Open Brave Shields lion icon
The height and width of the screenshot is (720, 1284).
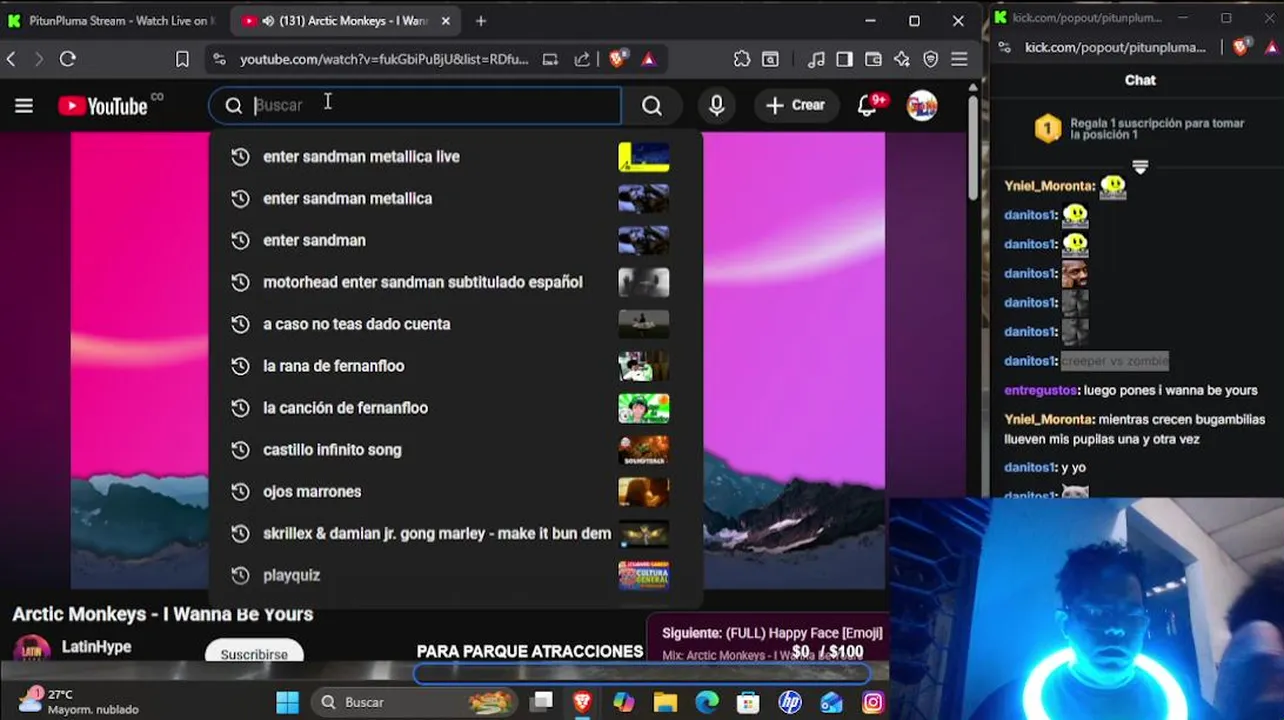(618, 60)
